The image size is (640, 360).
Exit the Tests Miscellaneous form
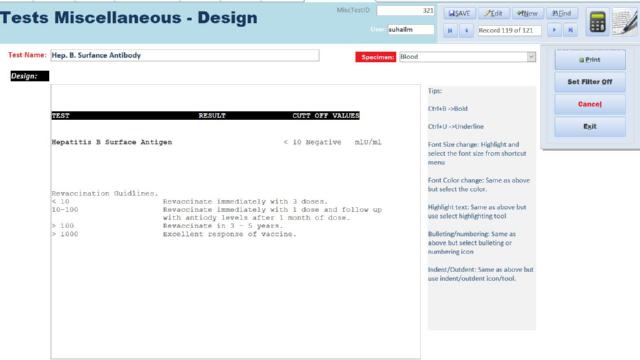590,127
